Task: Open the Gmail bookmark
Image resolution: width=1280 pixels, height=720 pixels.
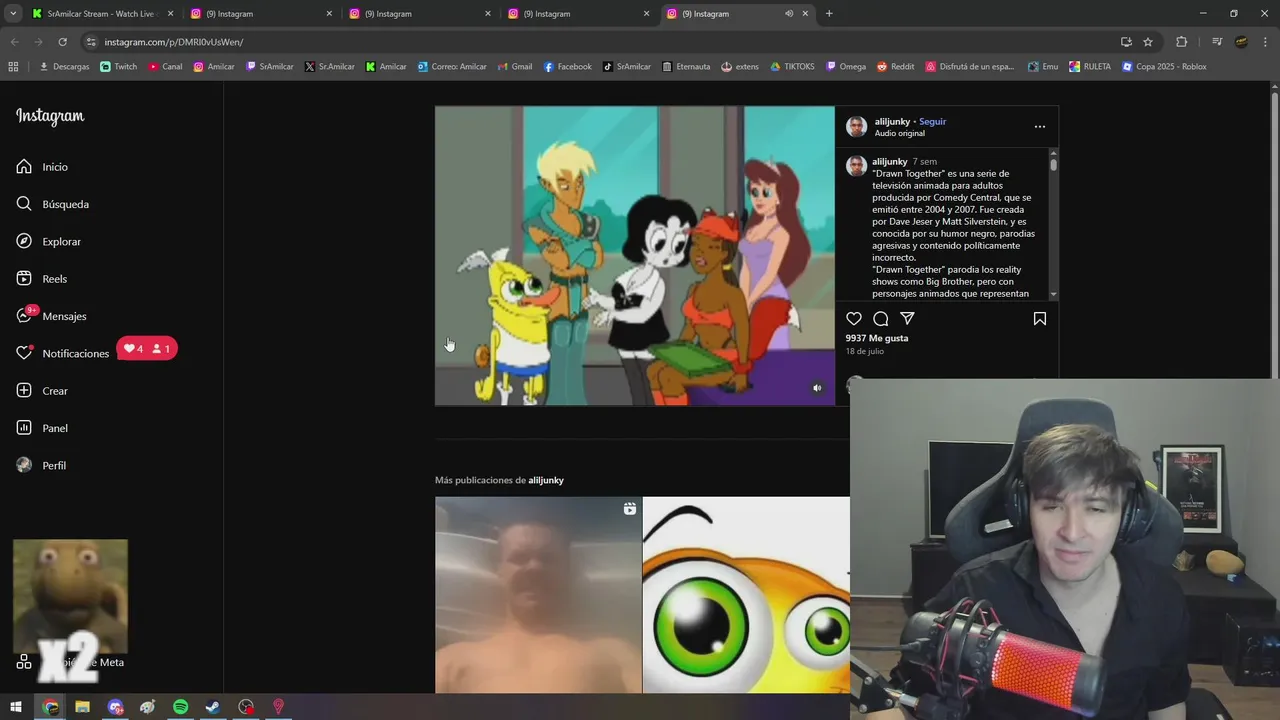Action: (514, 67)
